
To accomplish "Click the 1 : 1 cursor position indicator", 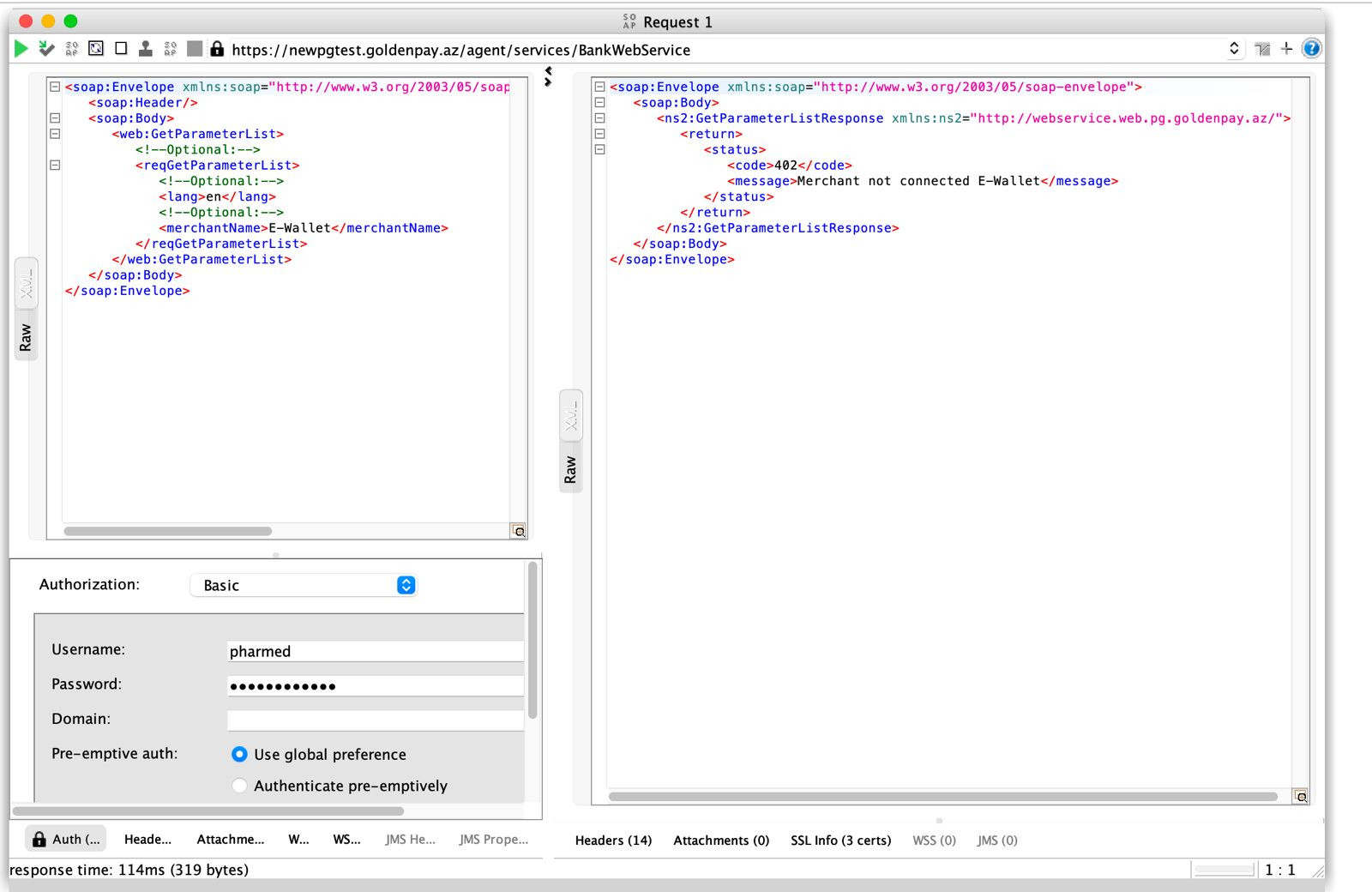I will [x=1280, y=870].
